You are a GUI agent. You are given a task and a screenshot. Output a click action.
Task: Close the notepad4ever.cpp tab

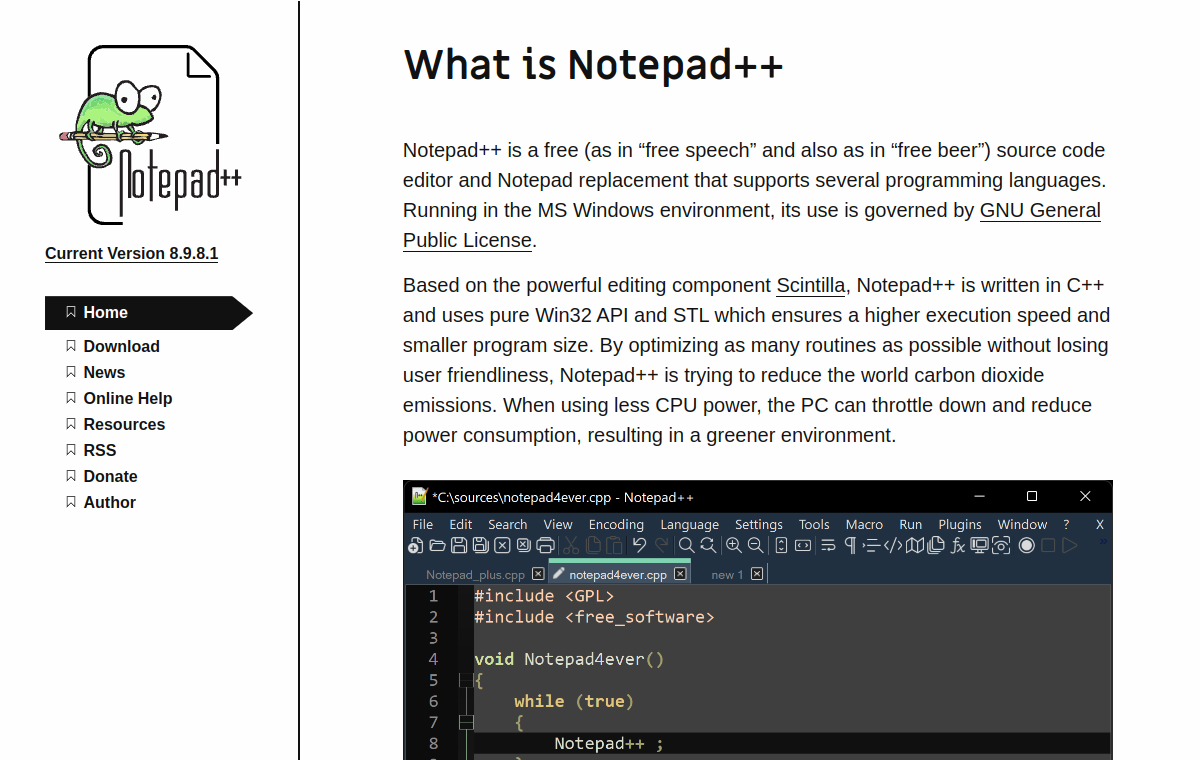[680, 574]
